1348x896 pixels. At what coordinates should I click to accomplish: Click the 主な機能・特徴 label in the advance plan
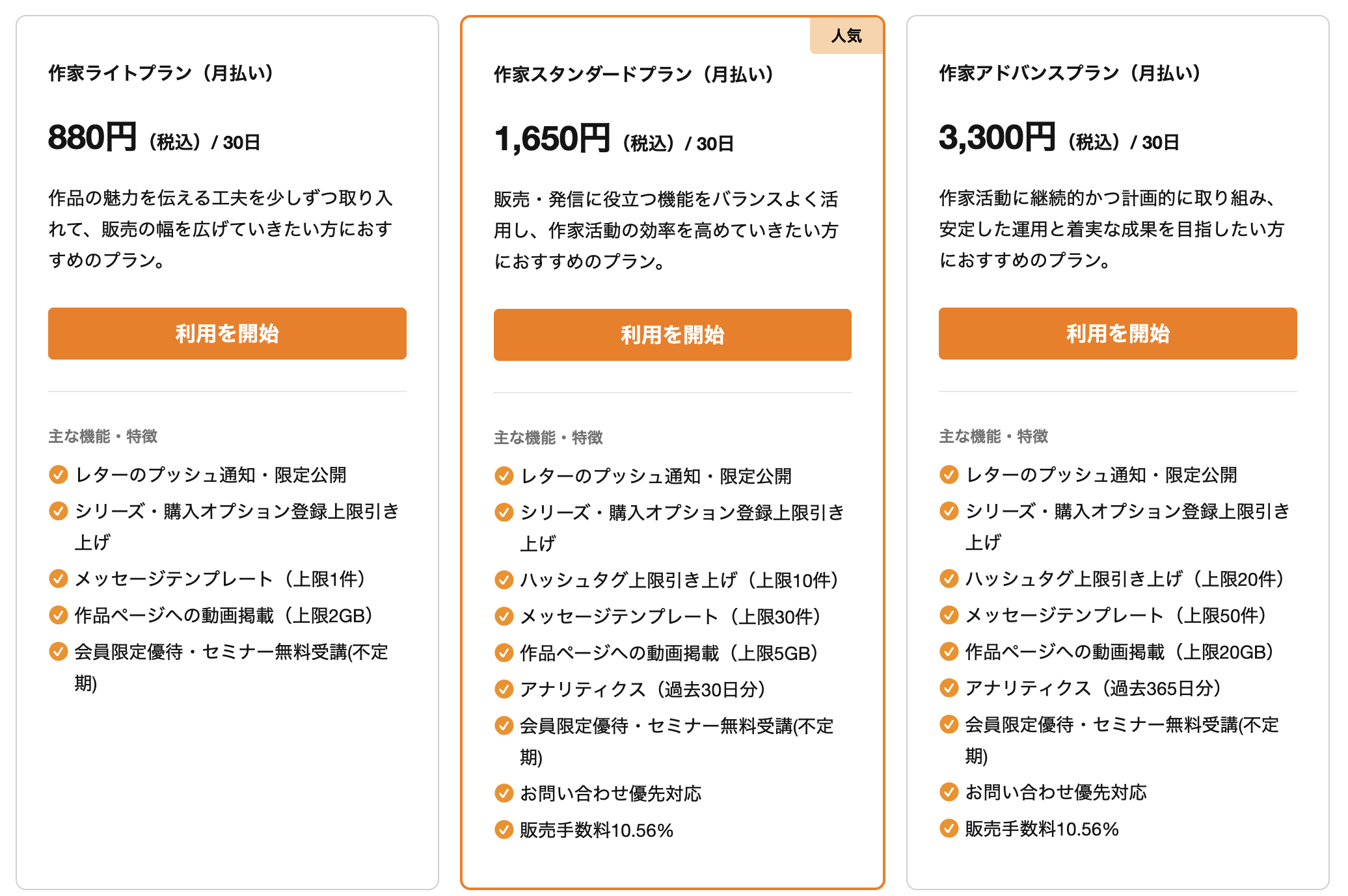click(993, 436)
